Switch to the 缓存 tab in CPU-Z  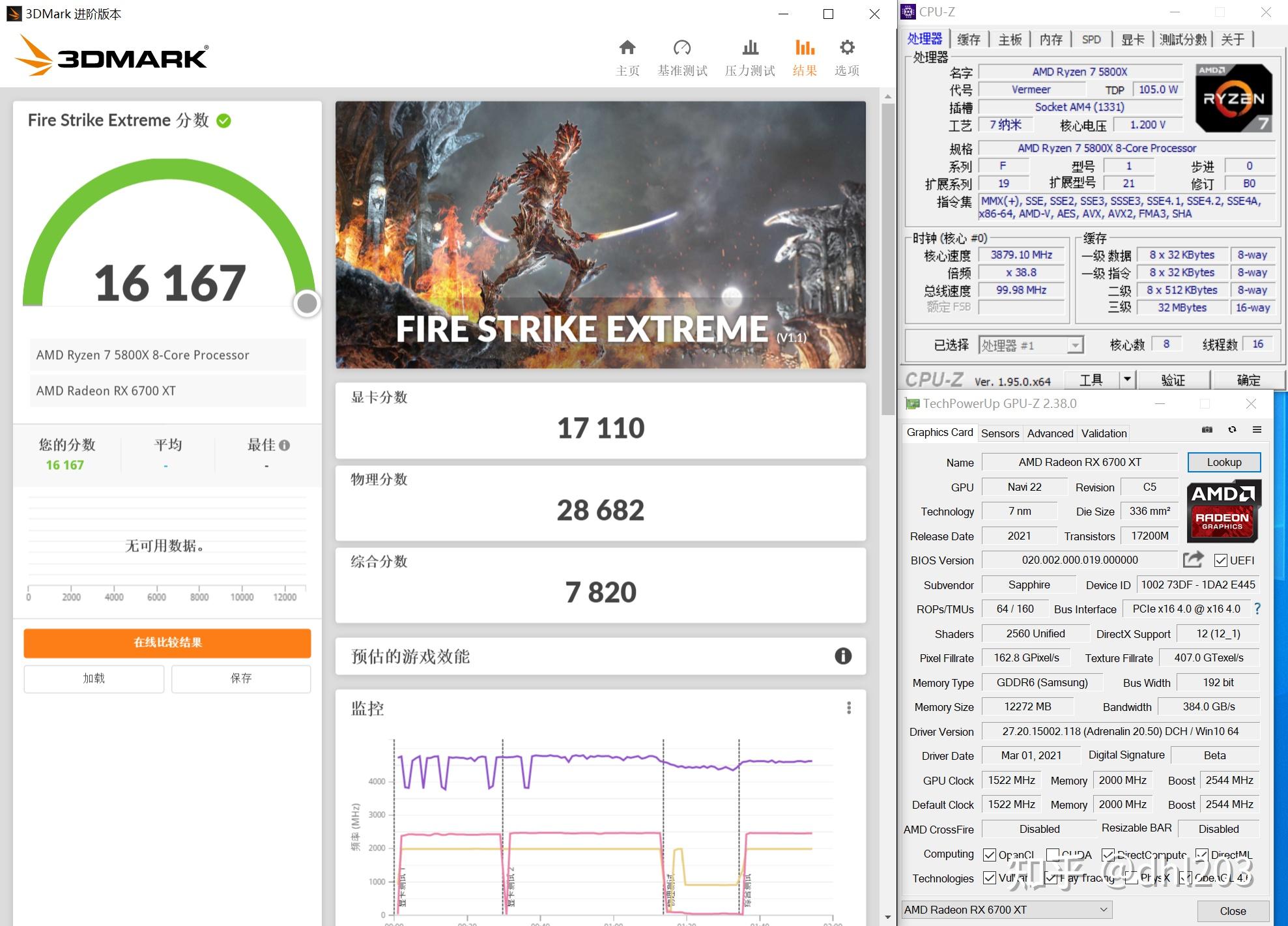[969, 39]
